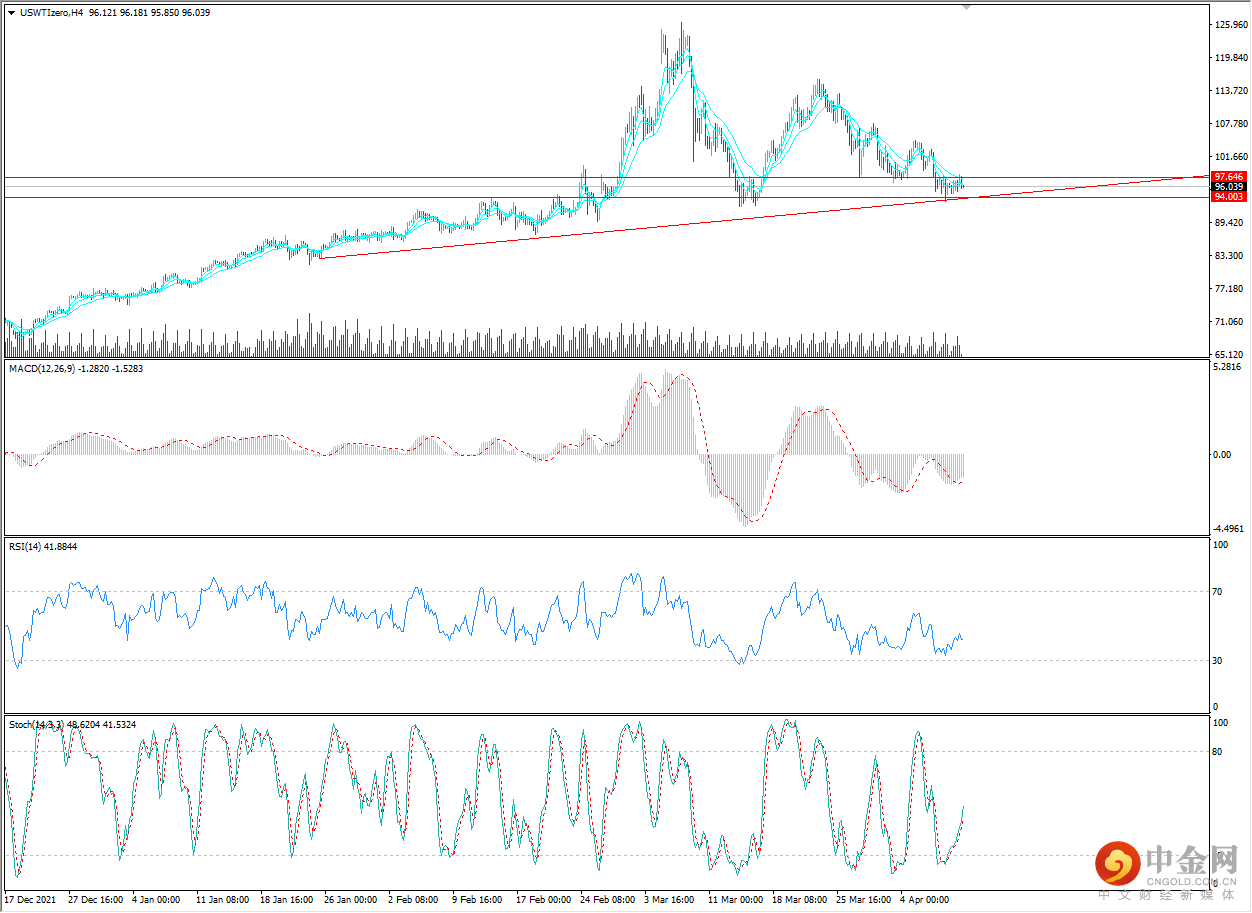The image size is (1252, 913).
Task: Click the red 97.646 price label
Action: tap(1227, 177)
